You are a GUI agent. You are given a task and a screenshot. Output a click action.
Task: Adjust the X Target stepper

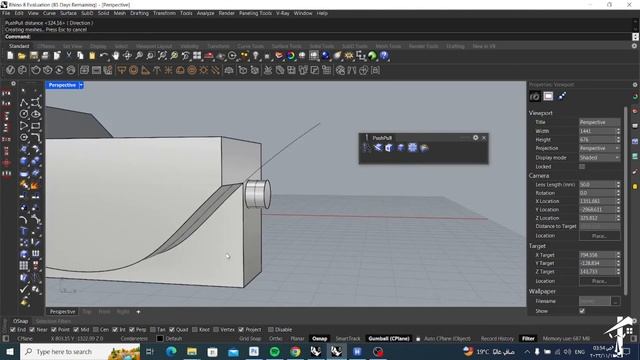[618, 255]
